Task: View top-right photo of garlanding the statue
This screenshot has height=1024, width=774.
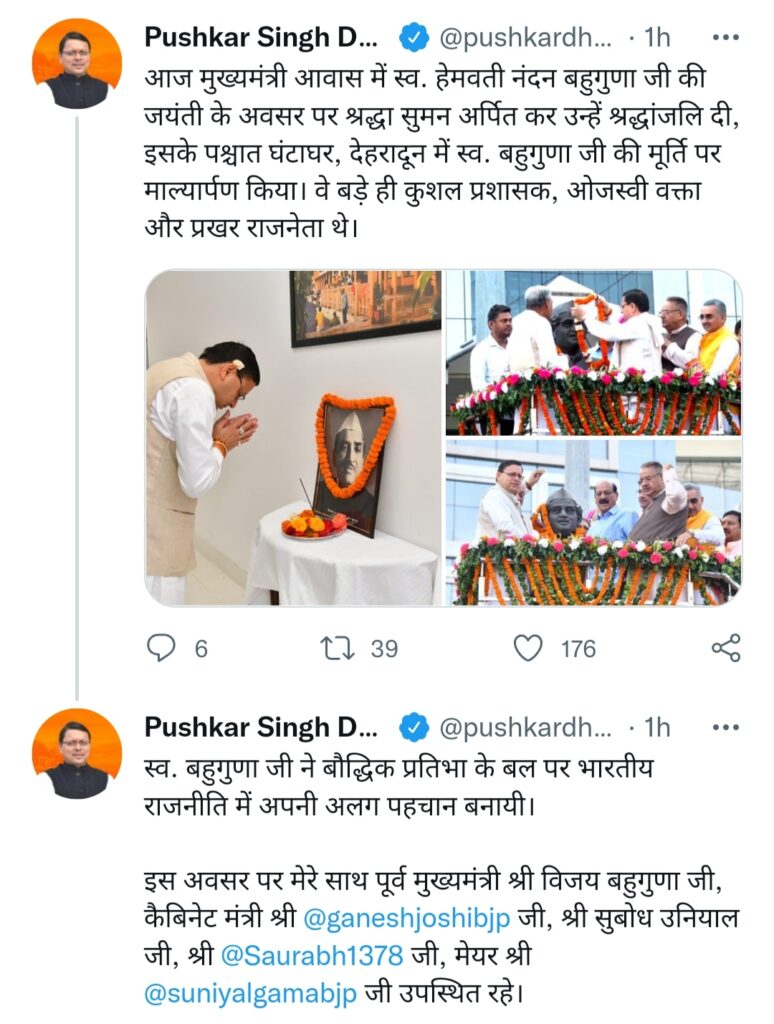Action: (594, 353)
